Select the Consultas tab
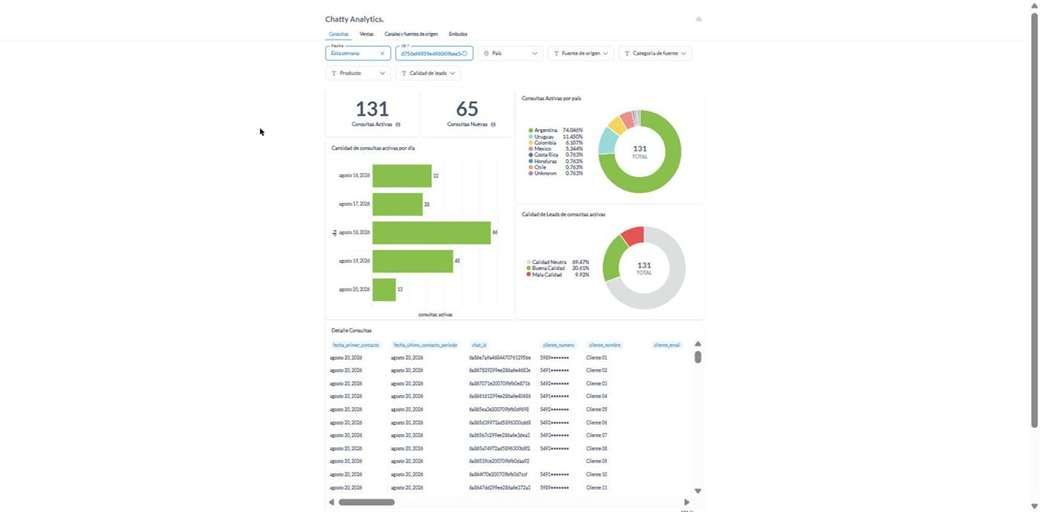The width and height of the screenshot is (1040, 512). click(338, 34)
